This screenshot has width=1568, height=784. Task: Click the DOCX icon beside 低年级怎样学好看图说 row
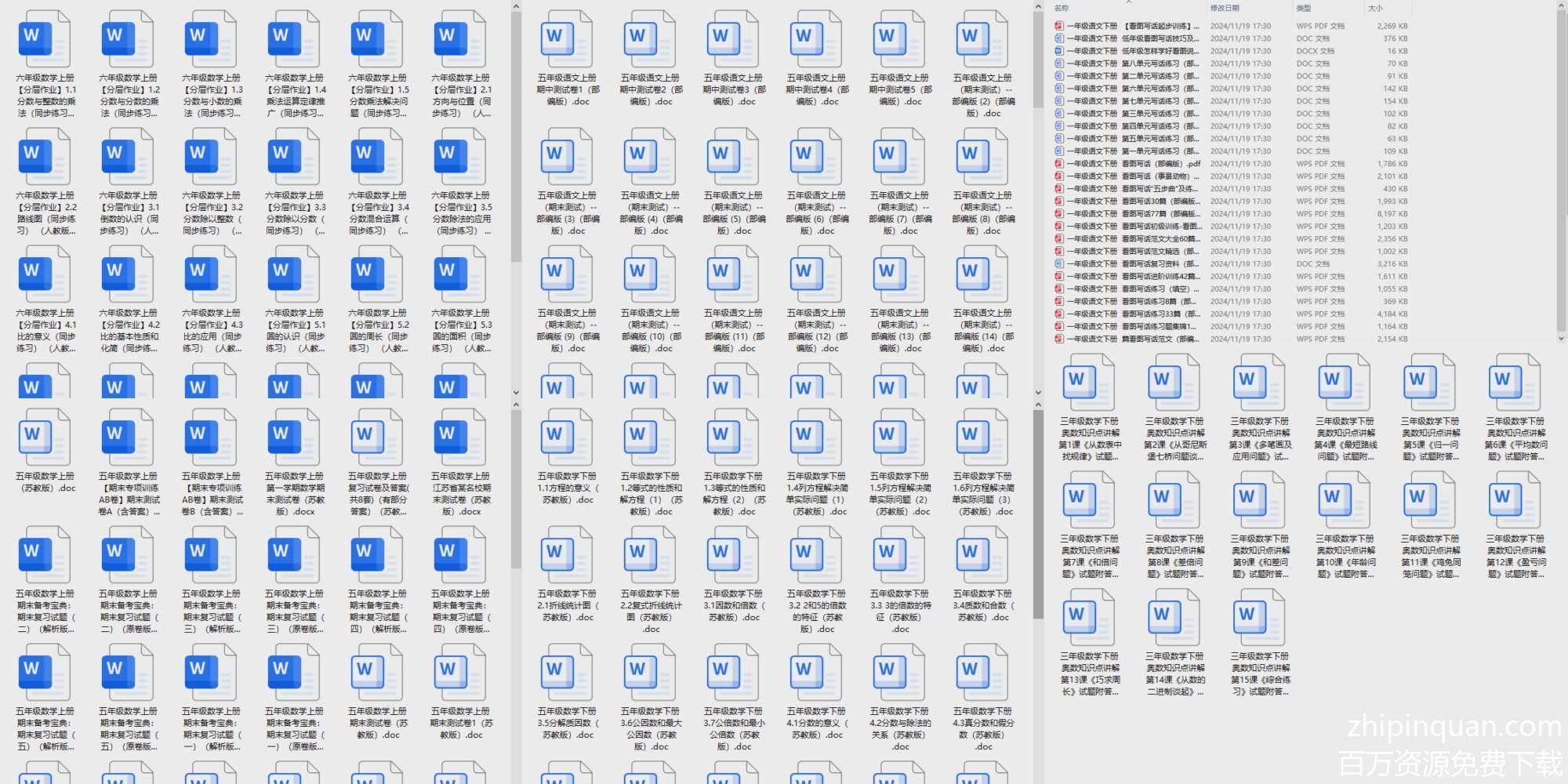point(1059,51)
